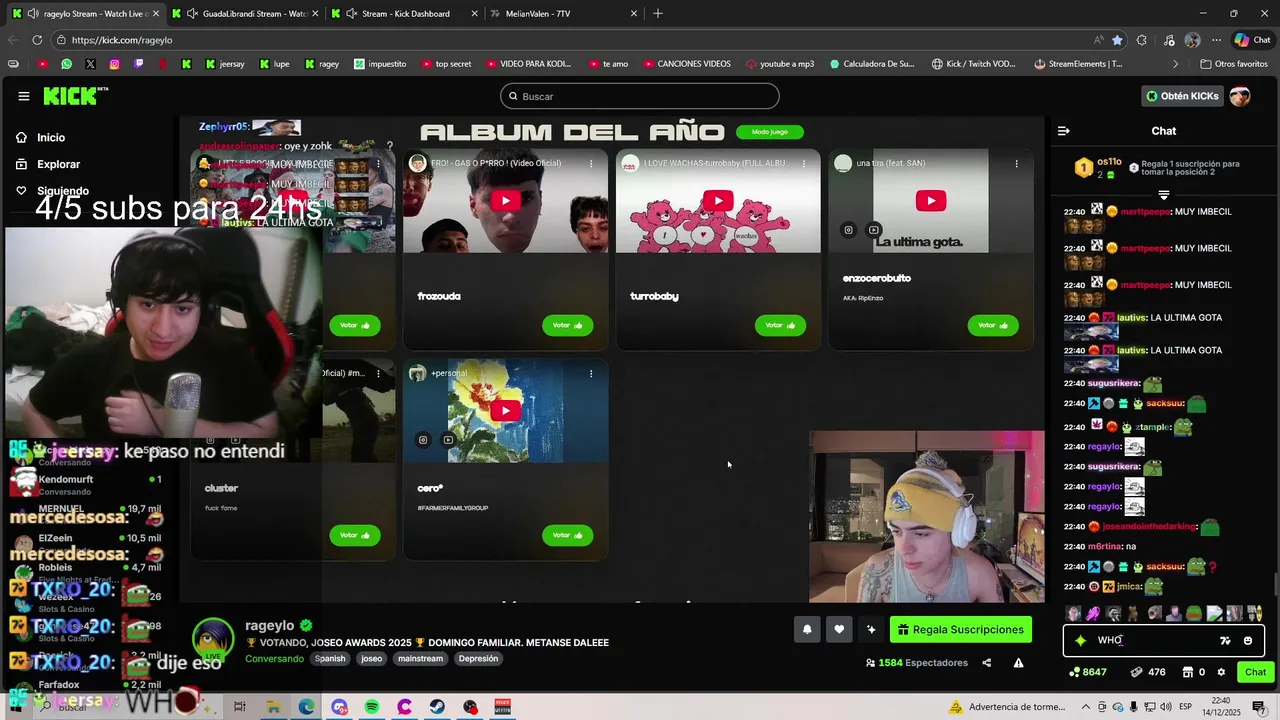This screenshot has width=1280, height=720.
Task: Click Instagram icon on enzocerobulto card
Action: click(848, 230)
